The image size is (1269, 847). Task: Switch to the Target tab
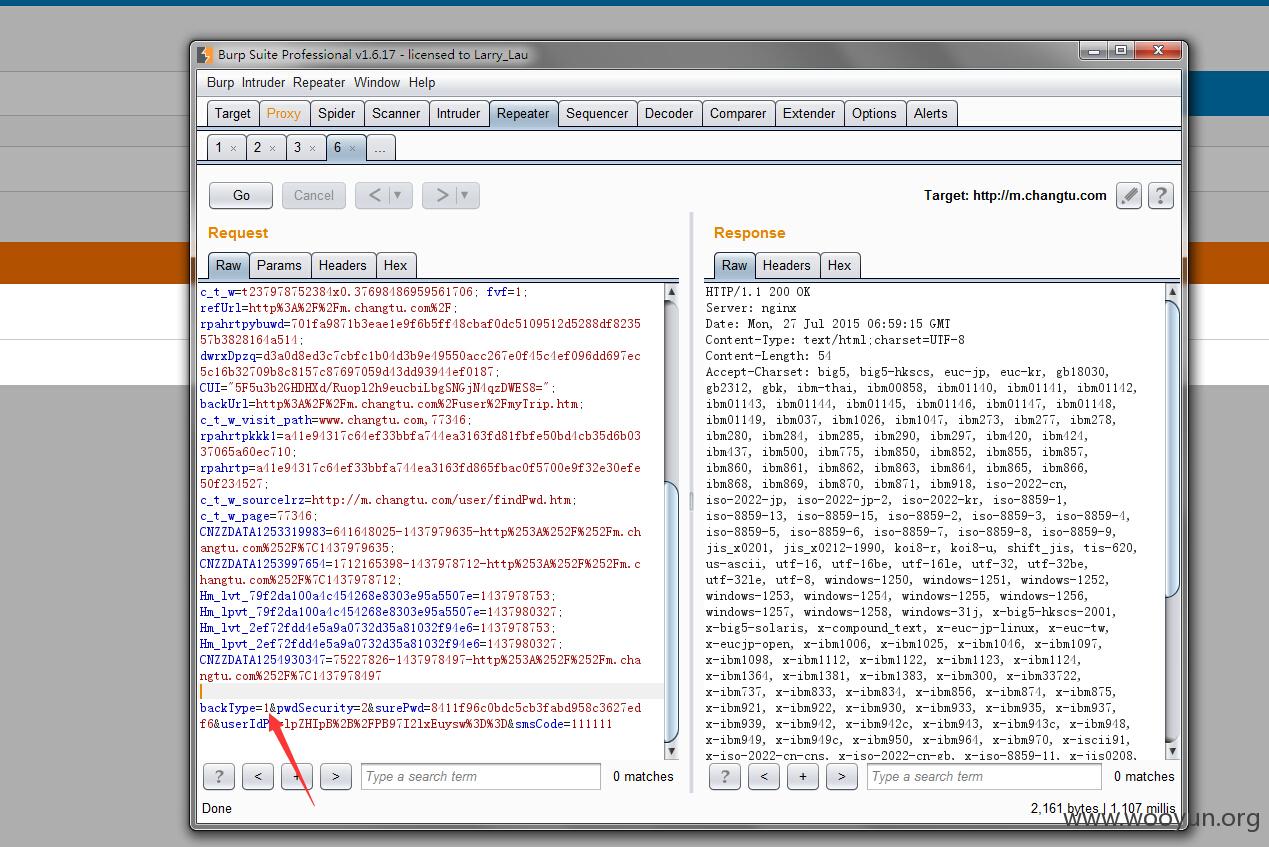point(233,114)
